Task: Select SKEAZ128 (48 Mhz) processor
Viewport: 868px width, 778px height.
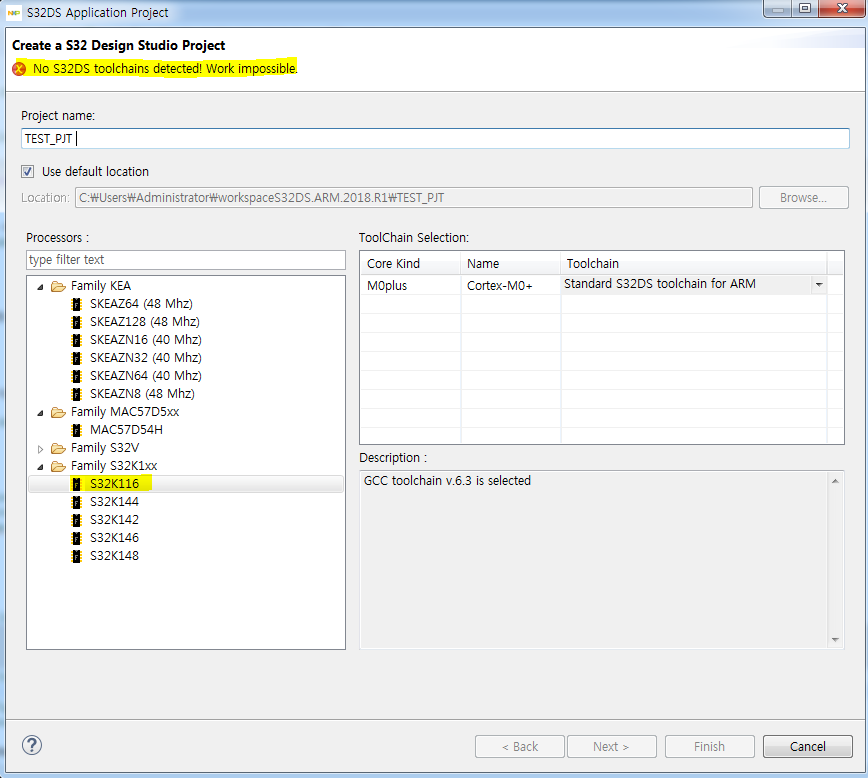Action: pyautogui.click(x=144, y=322)
